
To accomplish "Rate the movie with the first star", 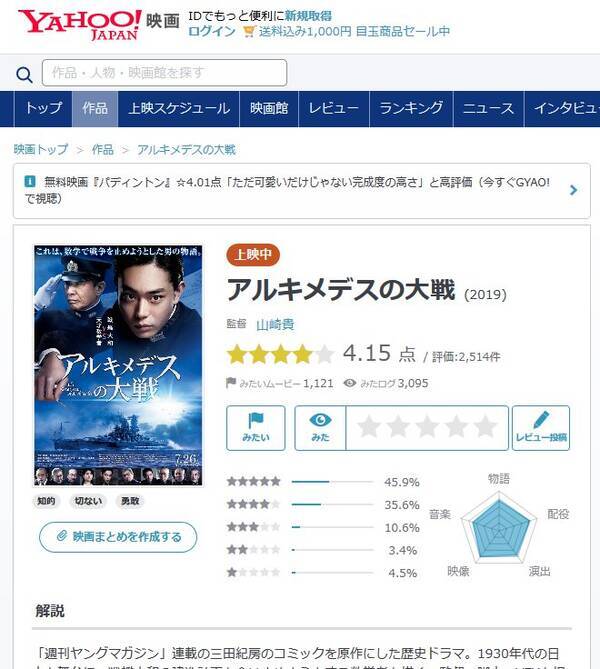I will [x=369, y=427].
